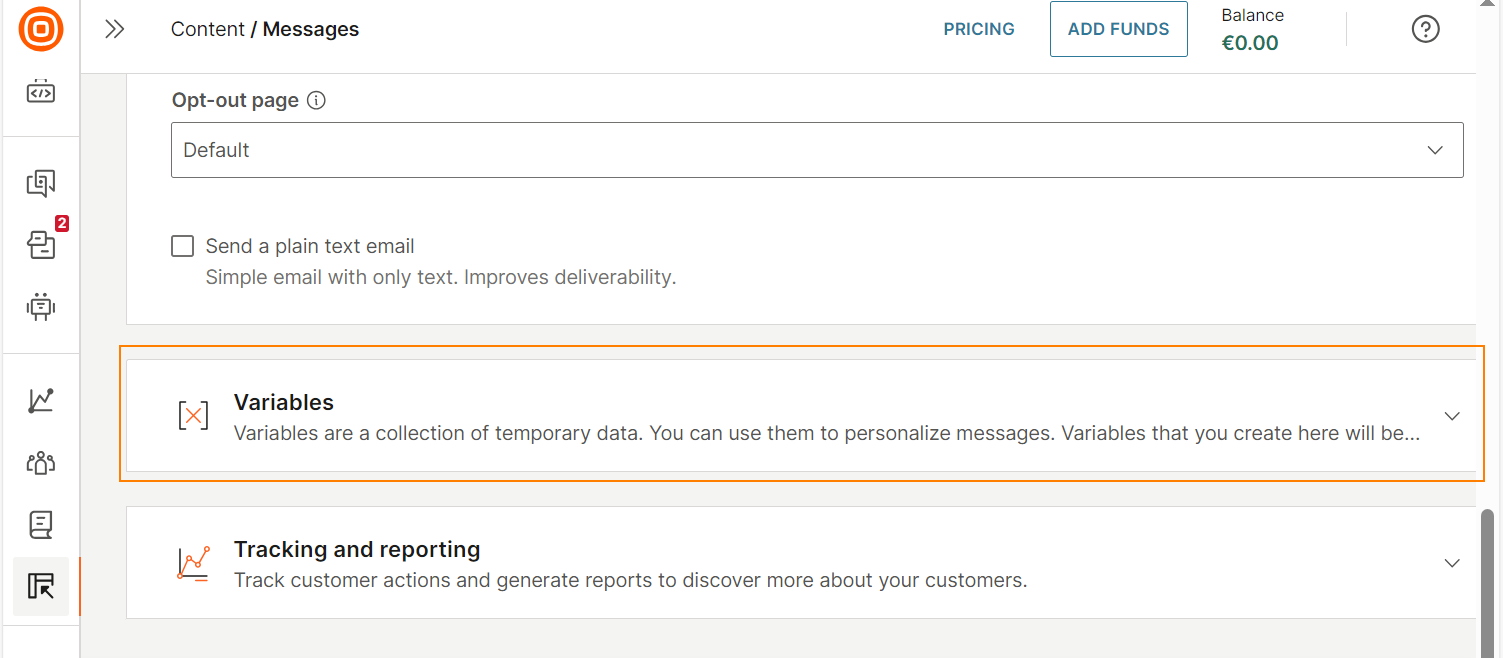1503x658 pixels.
Task: Click the Variables [x] icon
Action: [193, 415]
